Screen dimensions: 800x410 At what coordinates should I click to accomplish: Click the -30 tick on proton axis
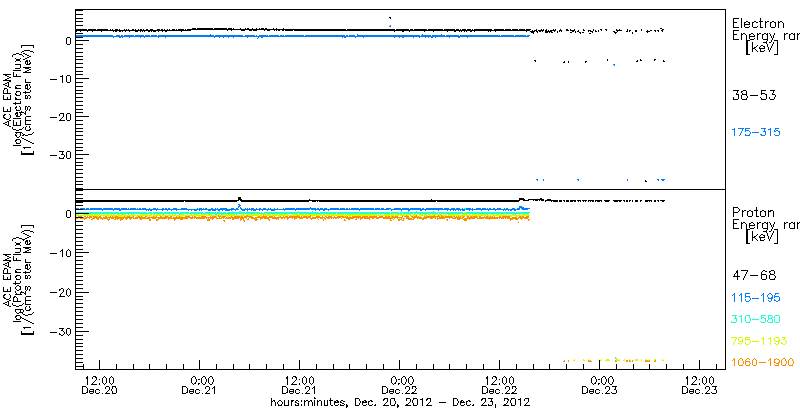(60, 331)
